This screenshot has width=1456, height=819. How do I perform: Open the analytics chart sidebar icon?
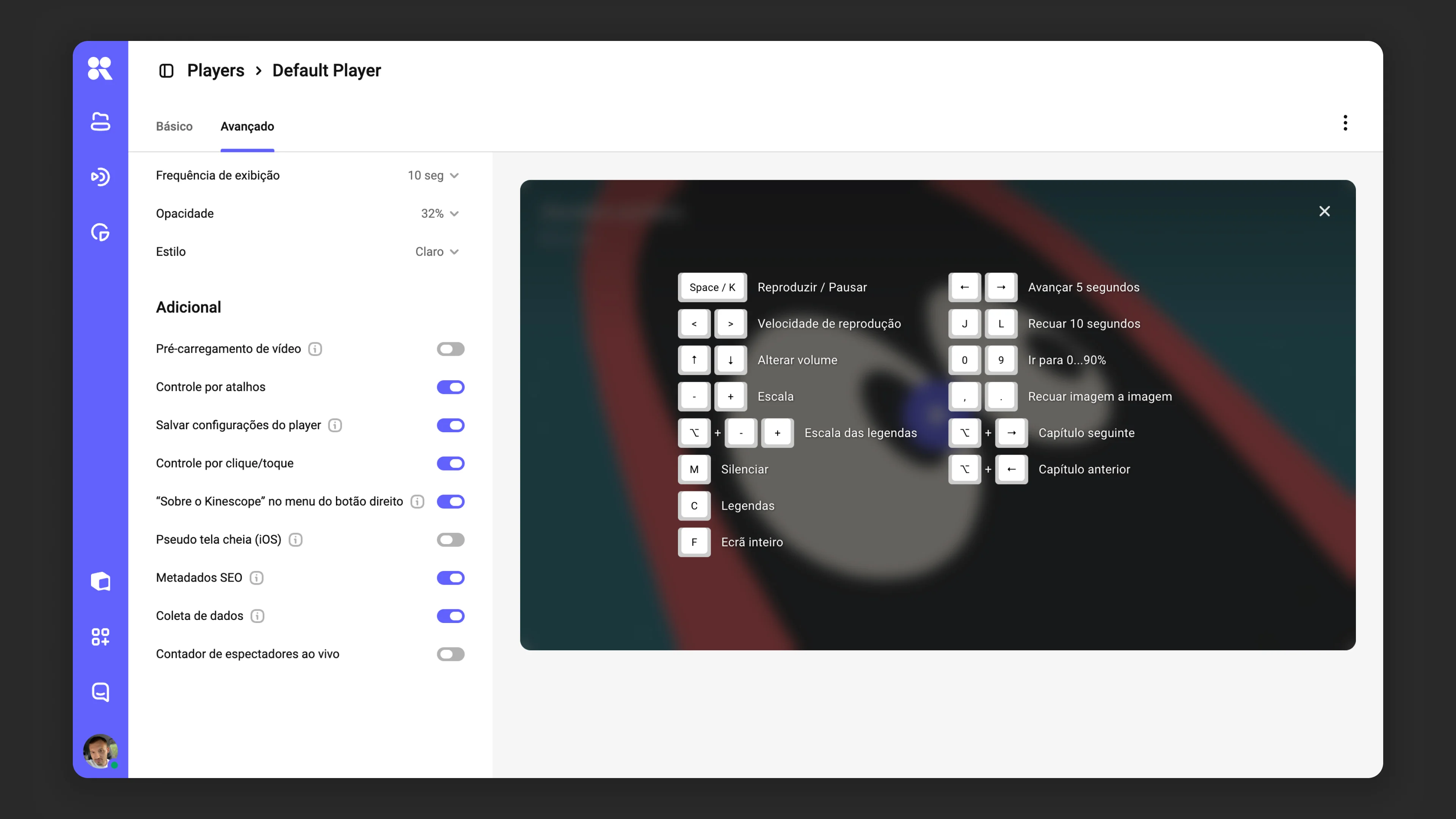pos(100,232)
